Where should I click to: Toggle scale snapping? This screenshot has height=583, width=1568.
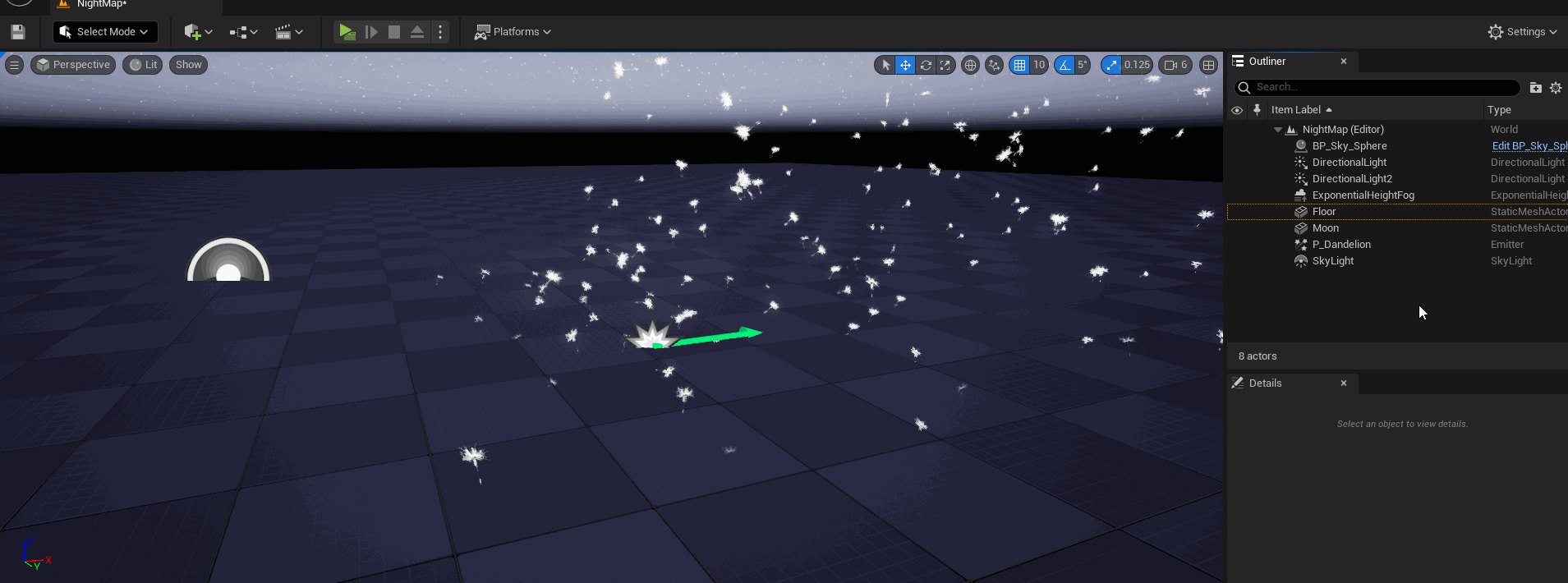pos(1111,65)
